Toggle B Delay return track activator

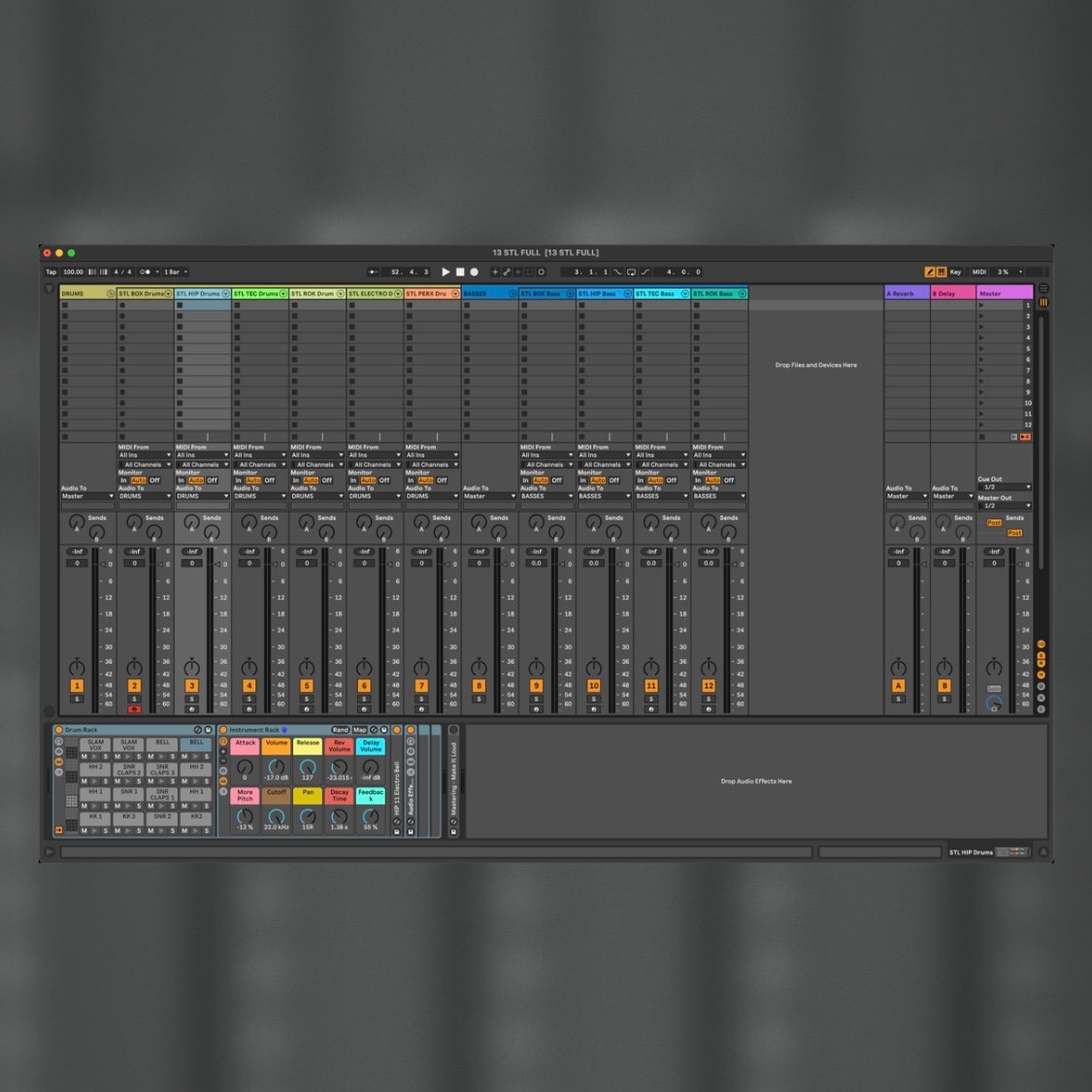[944, 686]
